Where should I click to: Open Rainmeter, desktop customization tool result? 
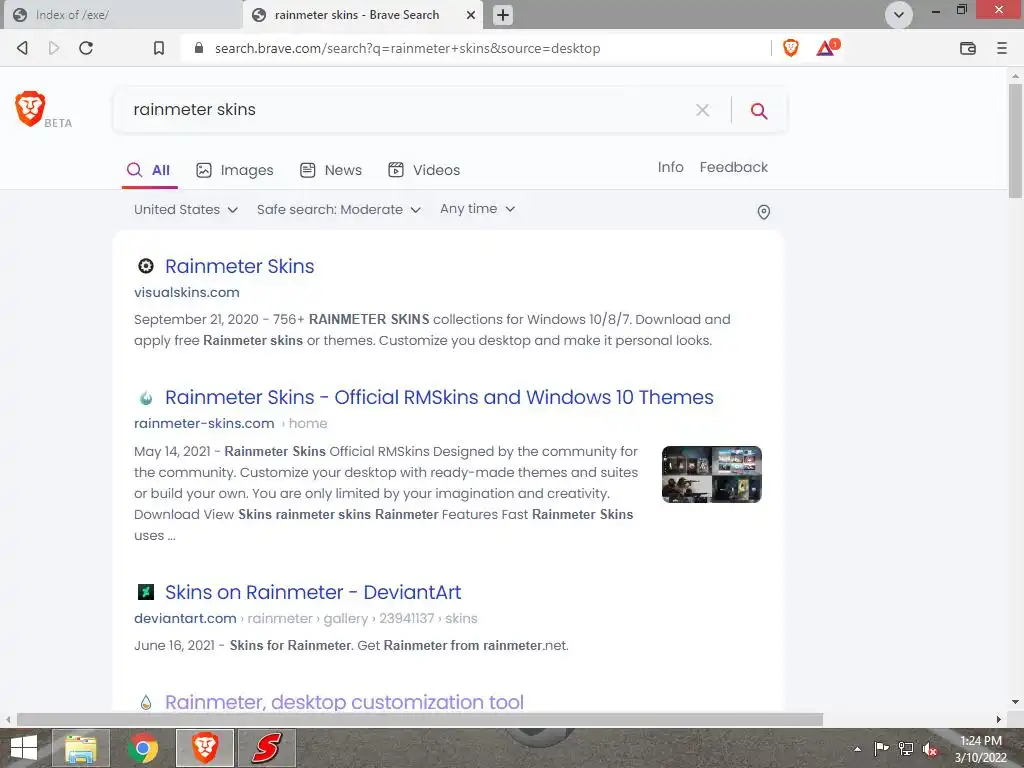(344, 702)
